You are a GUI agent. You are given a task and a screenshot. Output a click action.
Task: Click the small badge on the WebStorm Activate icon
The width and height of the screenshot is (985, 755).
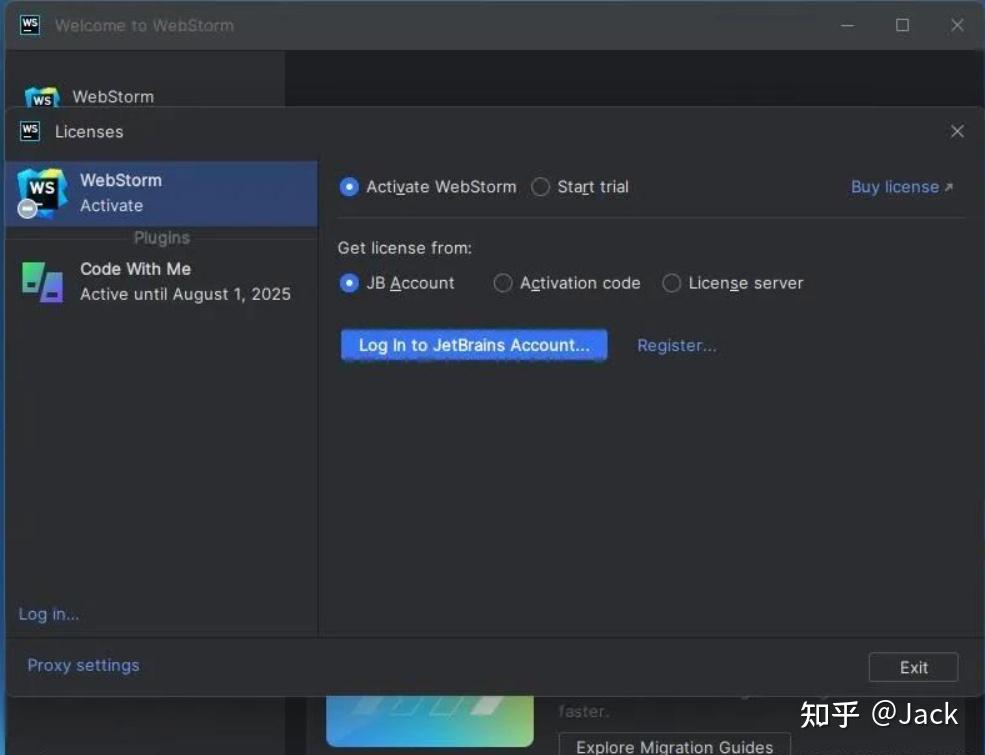click(26, 208)
